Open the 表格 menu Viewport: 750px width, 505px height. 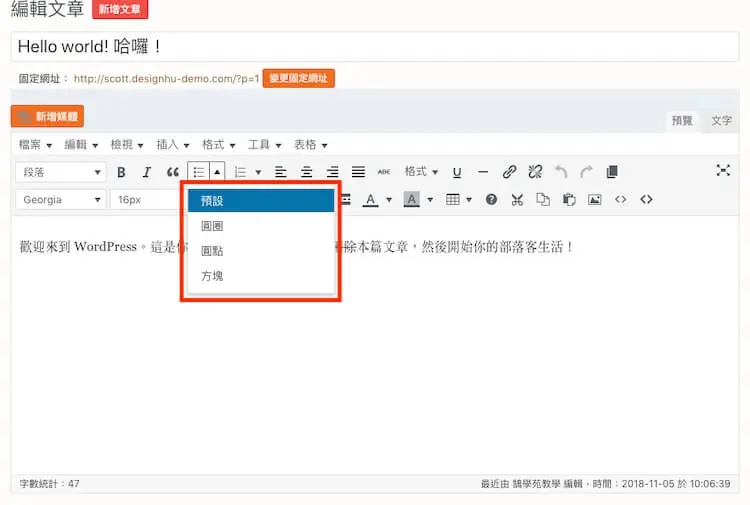pyautogui.click(x=310, y=144)
